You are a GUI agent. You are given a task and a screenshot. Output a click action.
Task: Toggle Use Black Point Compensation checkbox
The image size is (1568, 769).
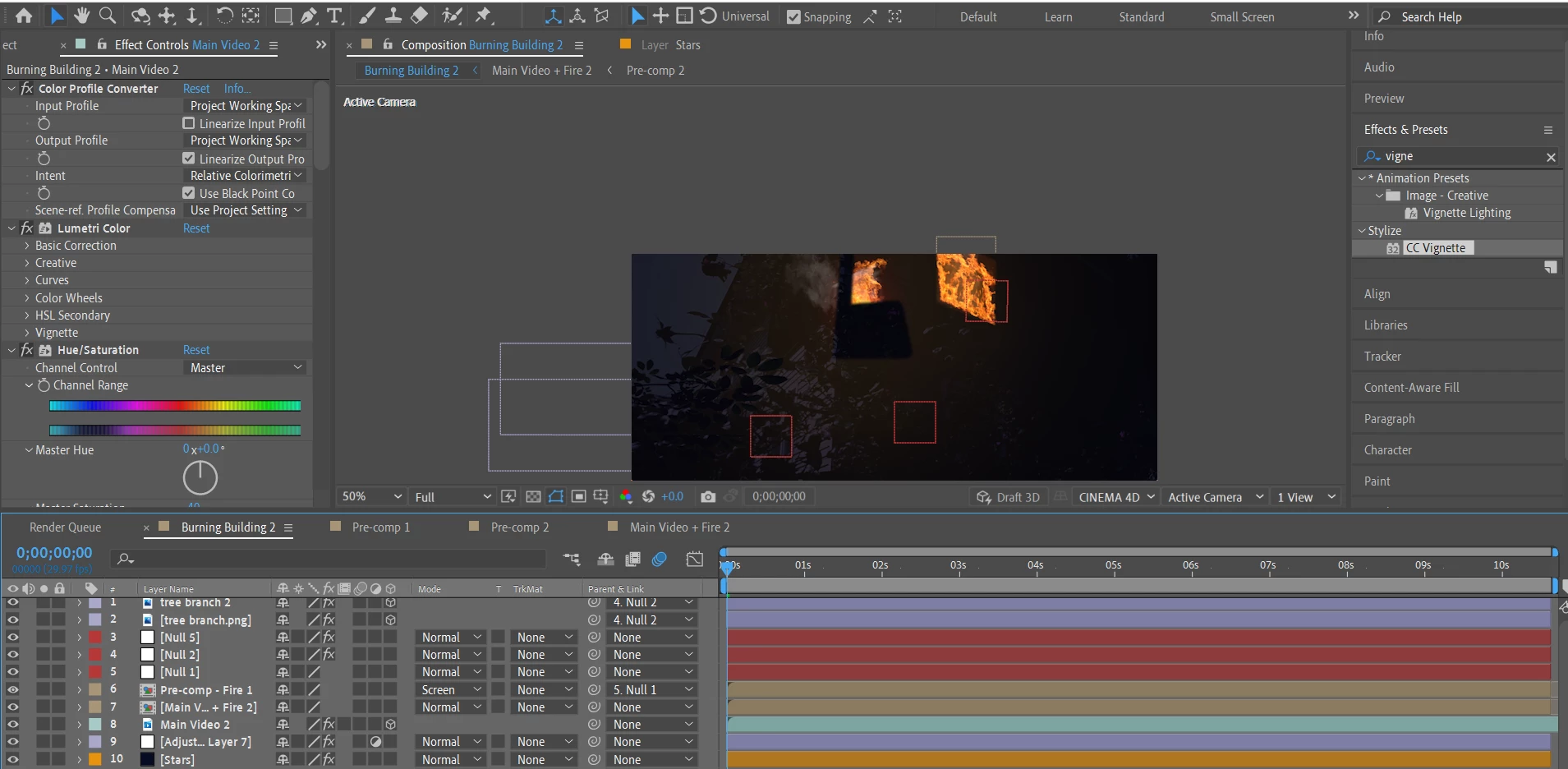point(189,193)
